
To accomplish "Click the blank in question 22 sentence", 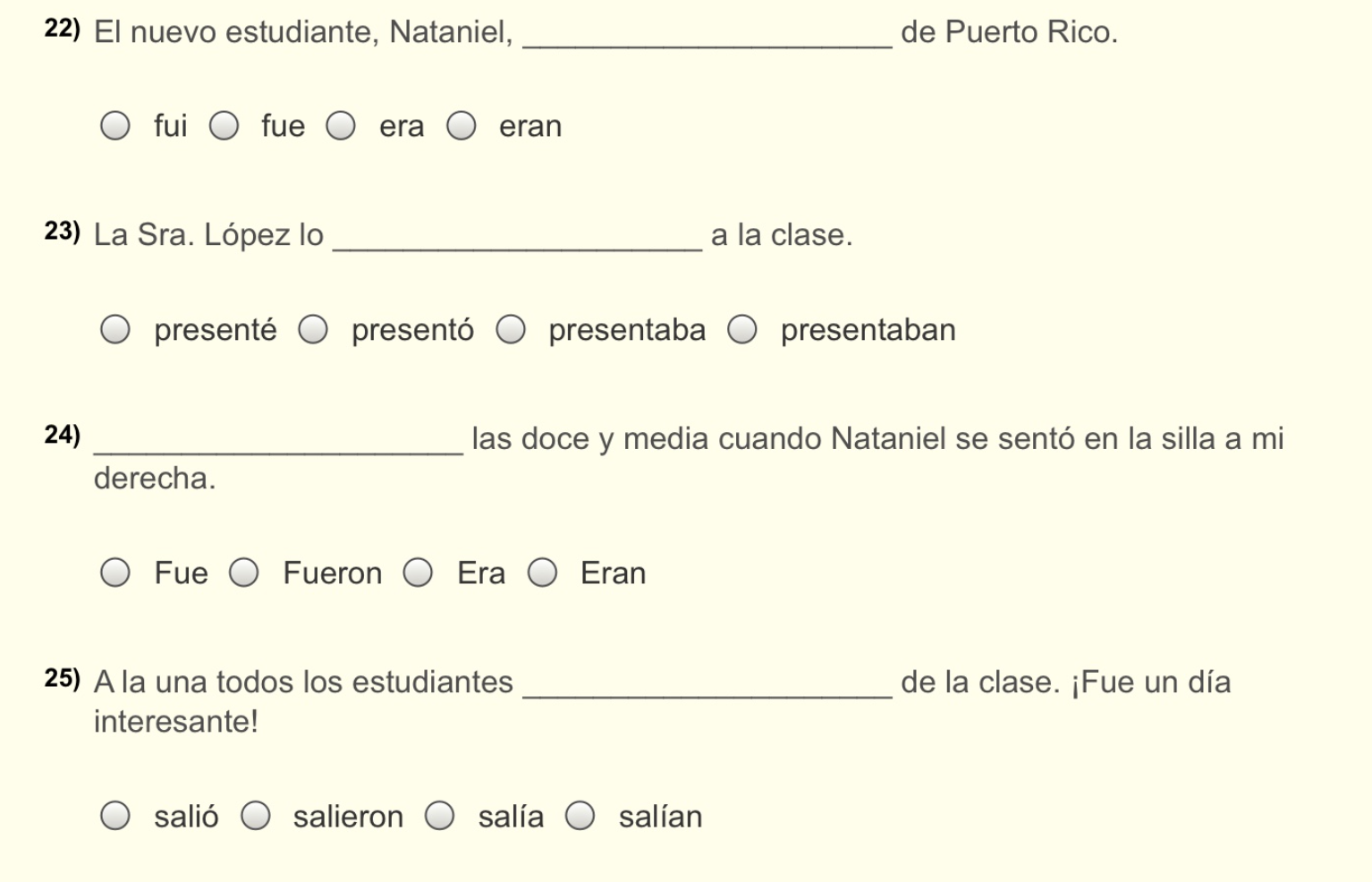I will [x=707, y=36].
